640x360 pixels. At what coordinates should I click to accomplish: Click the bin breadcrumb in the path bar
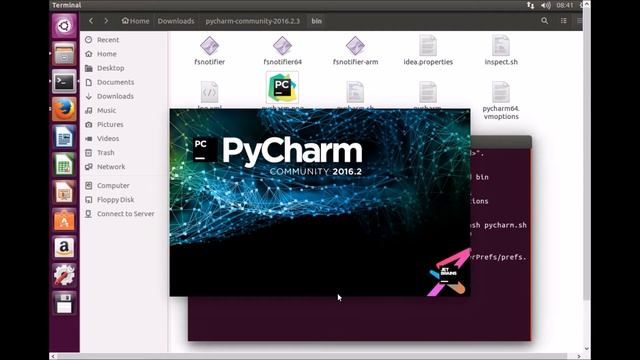(x=317, y=21)
